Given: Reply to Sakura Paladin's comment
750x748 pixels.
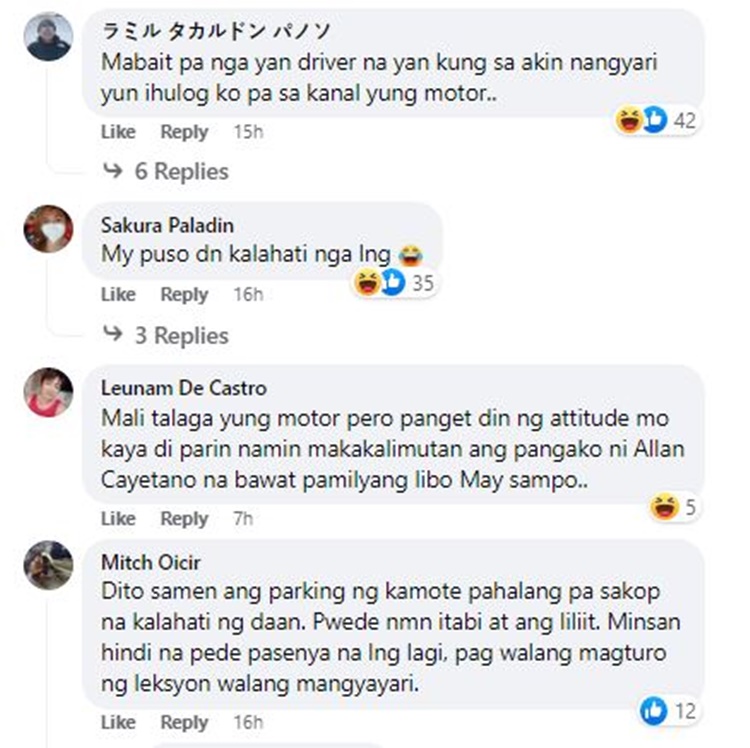Looking at the screenshot, I should 184,295.
